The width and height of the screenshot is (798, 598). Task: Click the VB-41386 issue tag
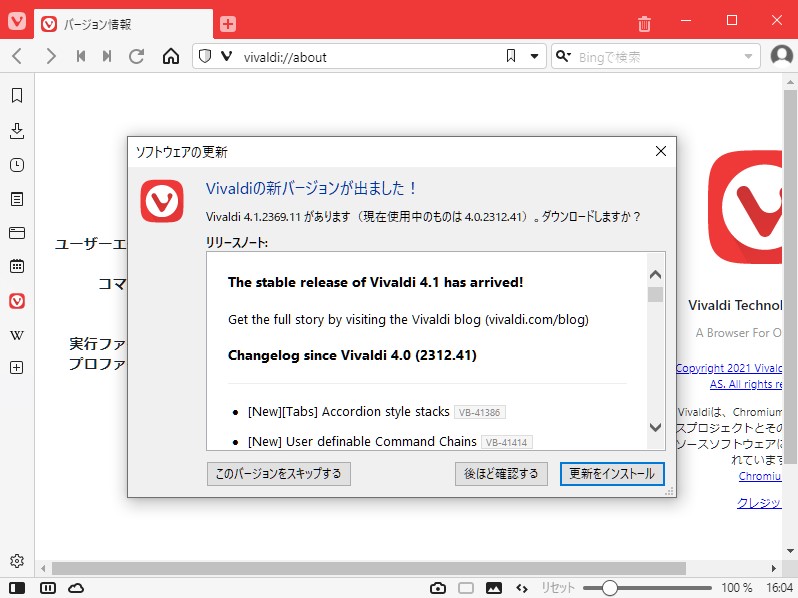click(479, 412)
